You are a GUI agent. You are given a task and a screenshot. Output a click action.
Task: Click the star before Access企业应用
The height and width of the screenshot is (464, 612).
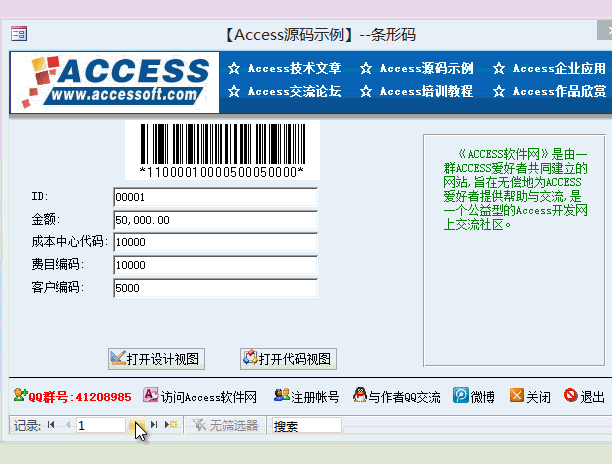[x=498, y=68]
